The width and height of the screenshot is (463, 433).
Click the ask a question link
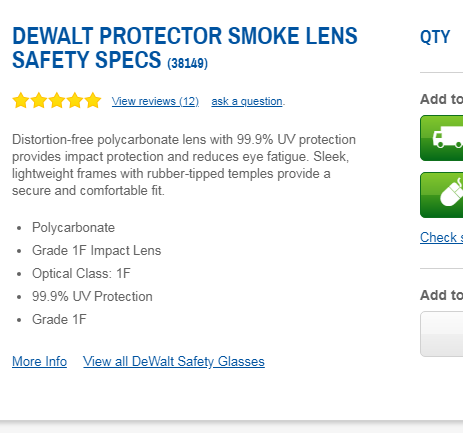coord(247,101)
